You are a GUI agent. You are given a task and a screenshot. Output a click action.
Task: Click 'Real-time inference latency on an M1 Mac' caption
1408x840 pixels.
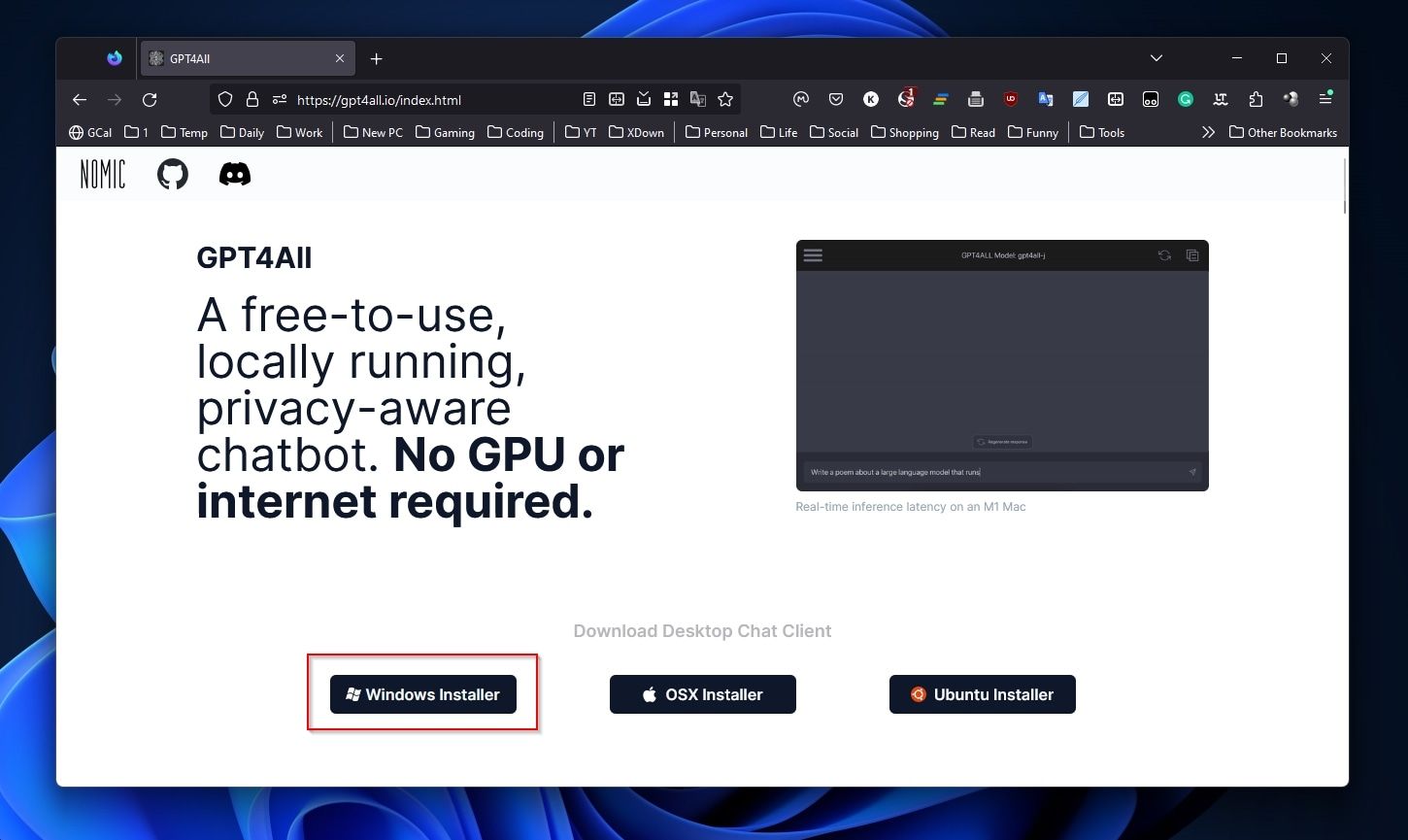coord(911,507)
